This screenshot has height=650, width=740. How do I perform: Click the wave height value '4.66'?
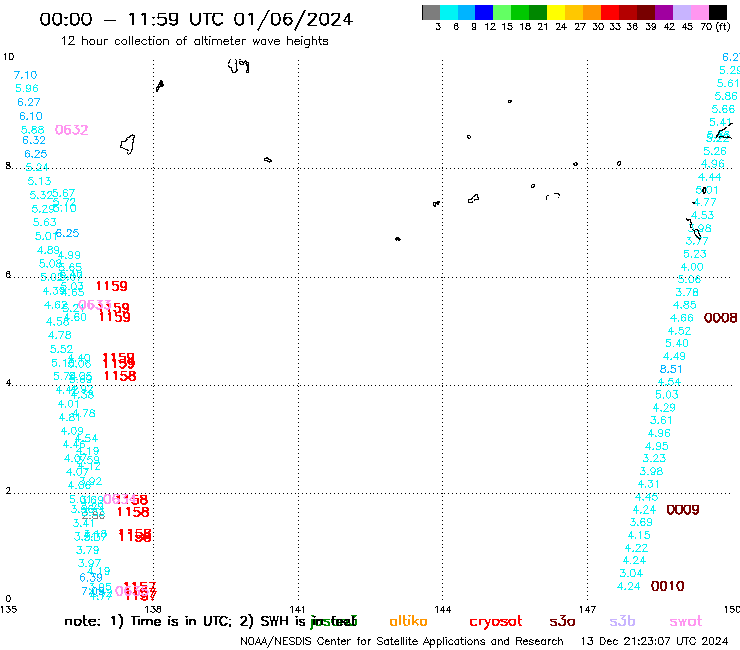click(681, 318)
